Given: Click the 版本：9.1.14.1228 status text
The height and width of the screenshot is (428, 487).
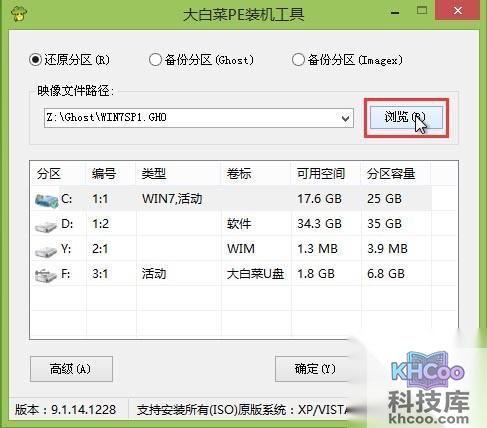Looking at the screenshot, I should tap(65, 410).
